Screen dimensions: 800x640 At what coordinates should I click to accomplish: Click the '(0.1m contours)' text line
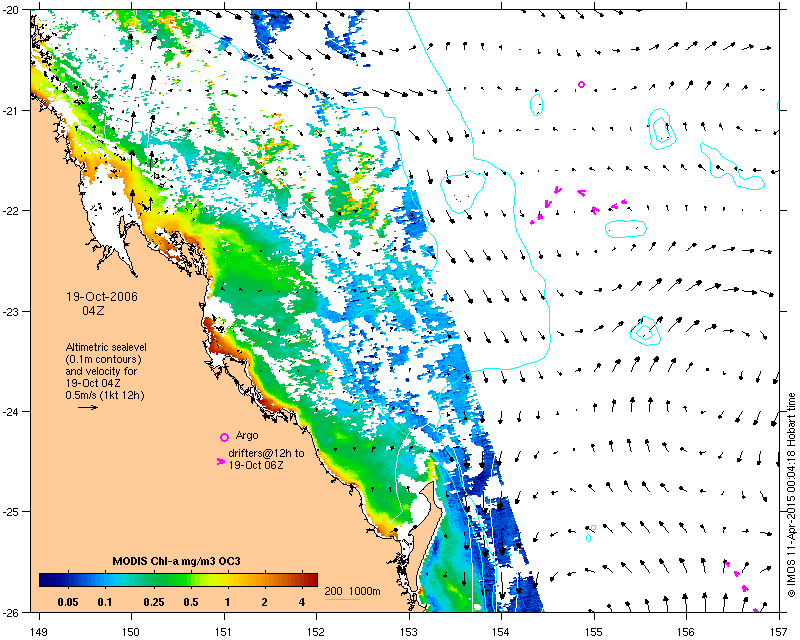point(104,359)
